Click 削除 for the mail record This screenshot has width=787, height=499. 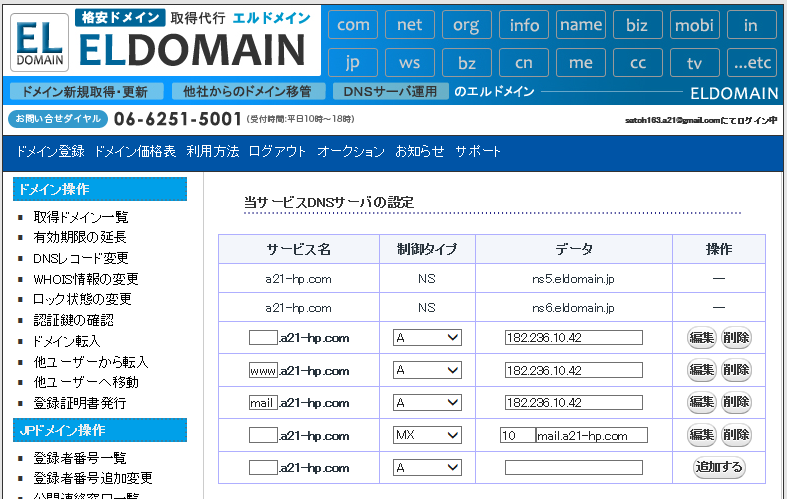(736, 402)
